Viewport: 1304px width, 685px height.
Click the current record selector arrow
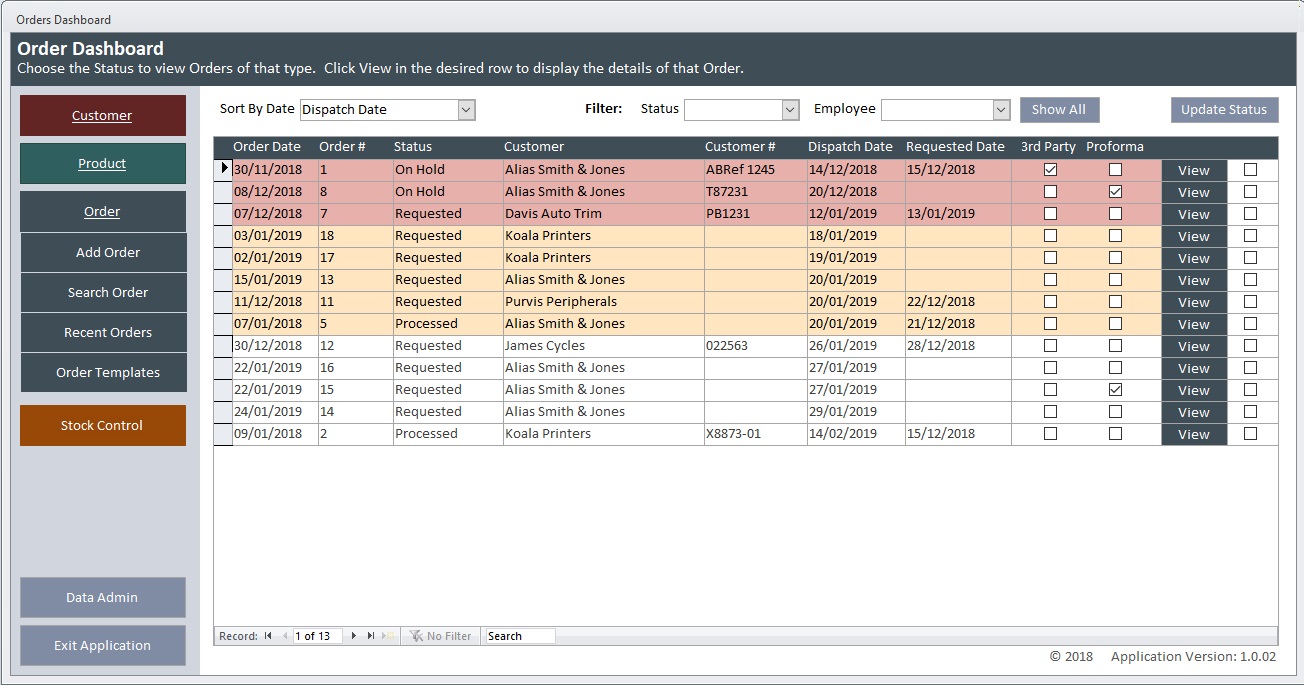pyautogui.click(x=224, y=169)
